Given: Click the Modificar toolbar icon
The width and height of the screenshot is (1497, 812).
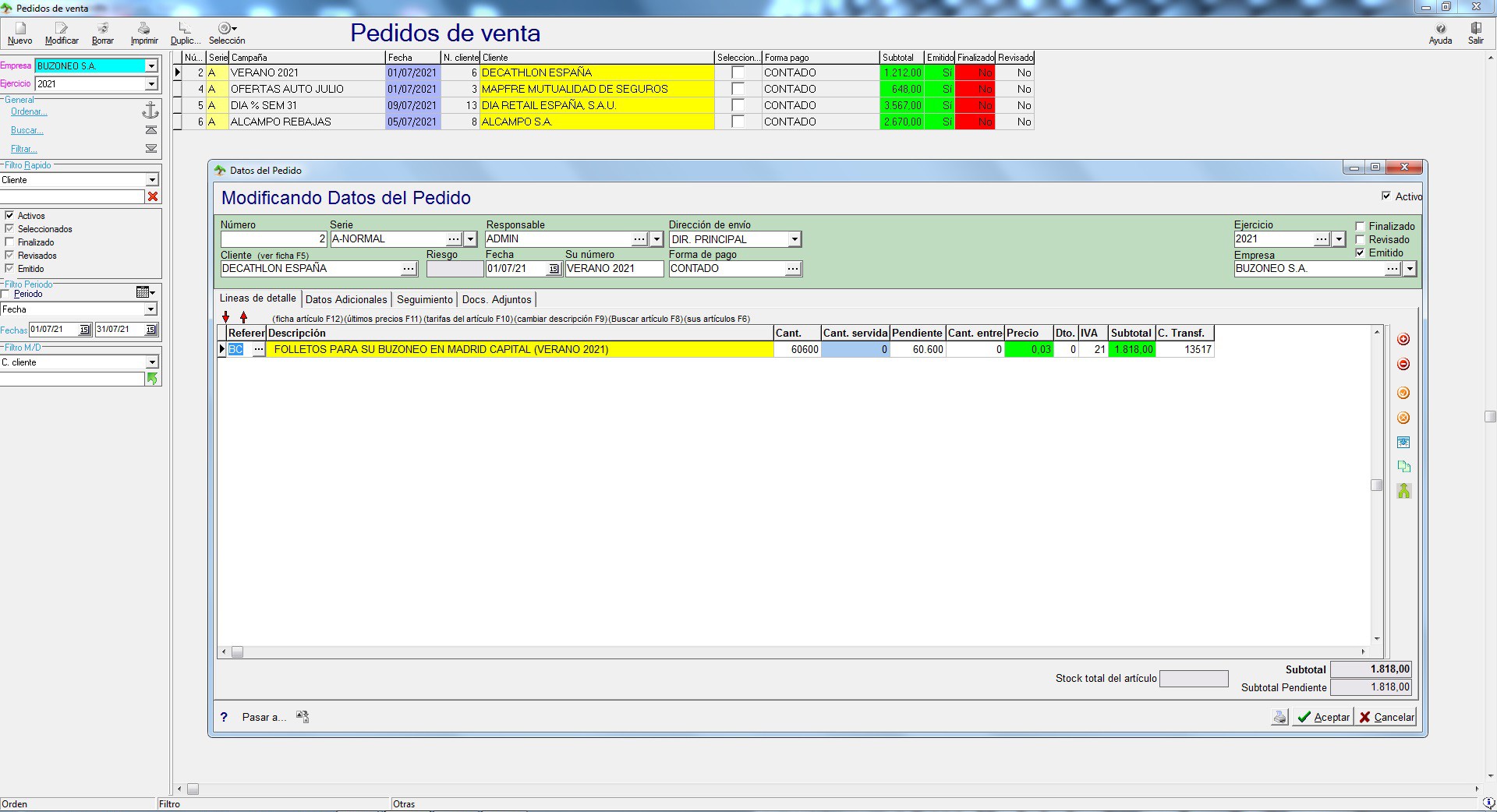Looking at the screenshot, I should 62,28.
